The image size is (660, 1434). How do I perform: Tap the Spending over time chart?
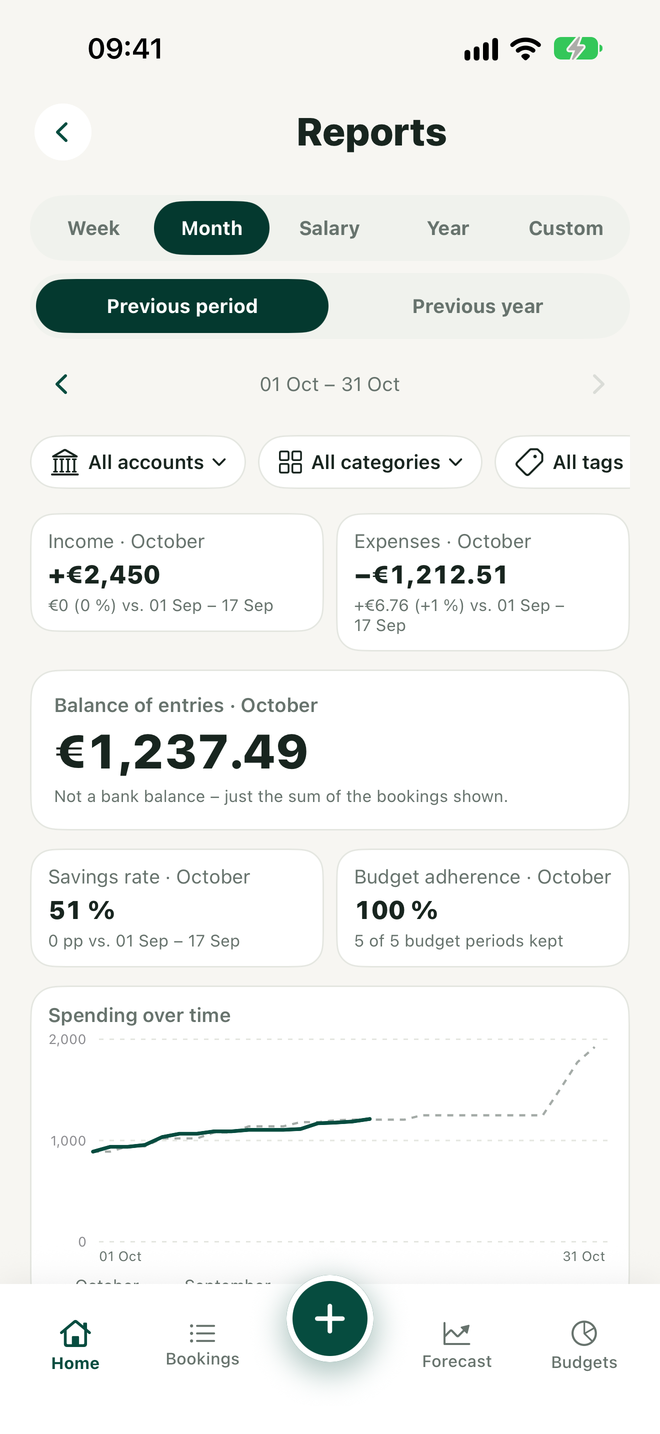(x=330, y=1135)
